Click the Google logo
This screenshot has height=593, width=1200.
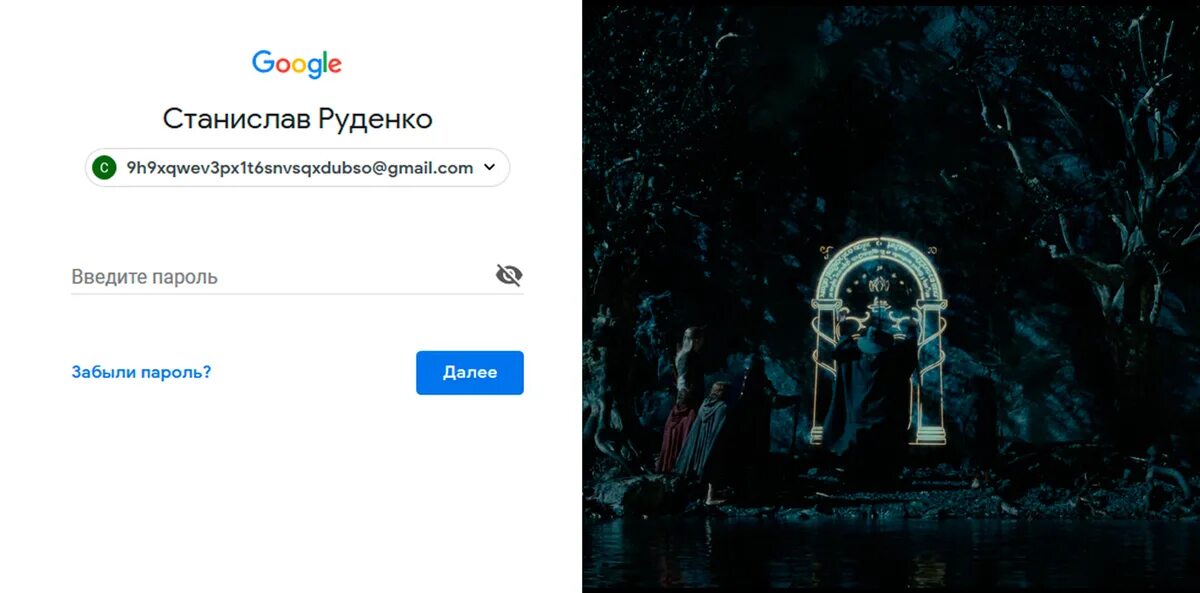point(297,64)
